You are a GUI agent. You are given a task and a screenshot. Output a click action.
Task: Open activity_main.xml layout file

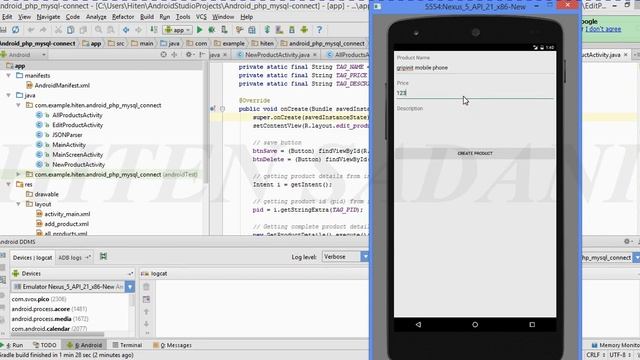pos(63,214)
